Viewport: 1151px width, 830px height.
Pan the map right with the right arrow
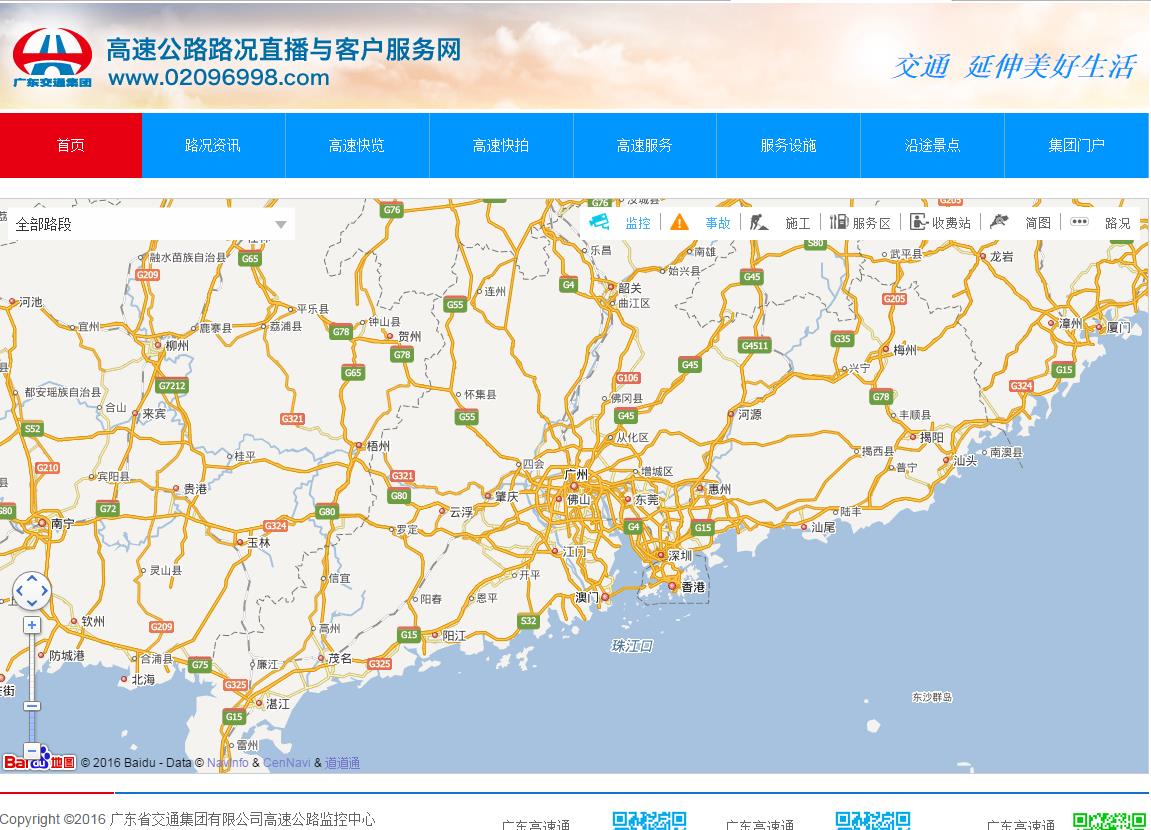(44, 591)
